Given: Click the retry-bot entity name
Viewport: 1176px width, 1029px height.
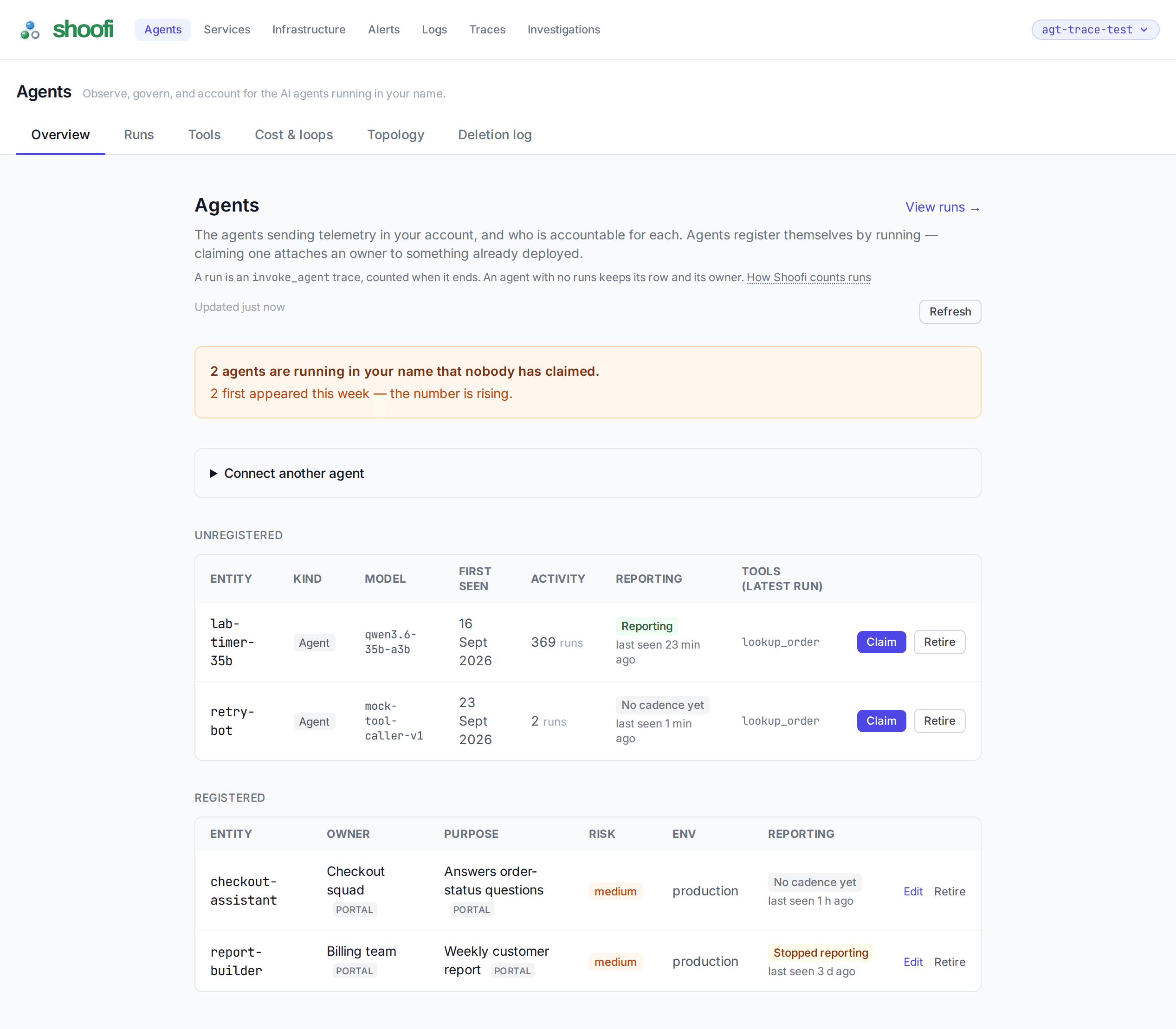Looking at the screenshot, I should pyautogui.click(x=232, y=720).
